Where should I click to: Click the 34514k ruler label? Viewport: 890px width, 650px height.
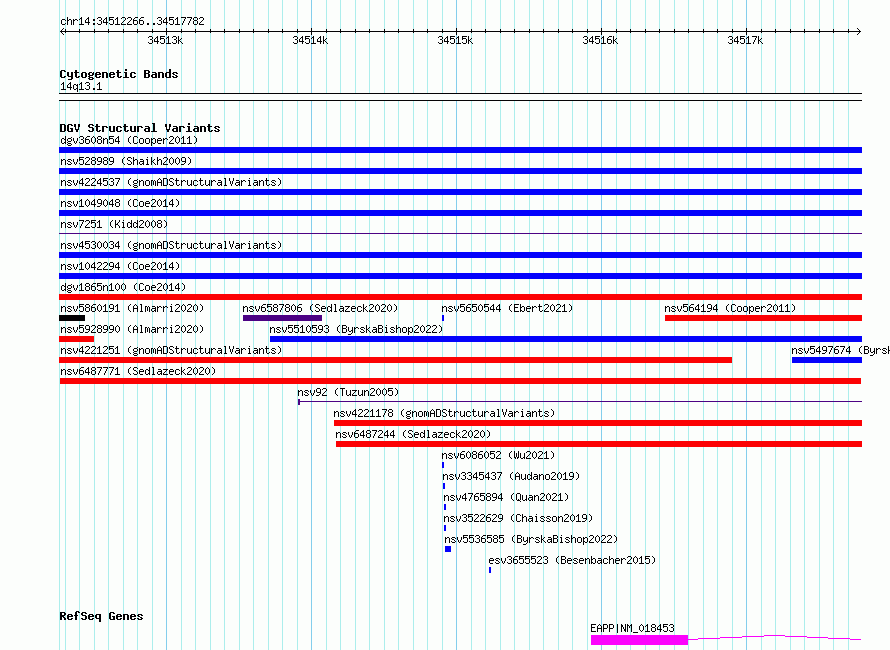[310, 40]
